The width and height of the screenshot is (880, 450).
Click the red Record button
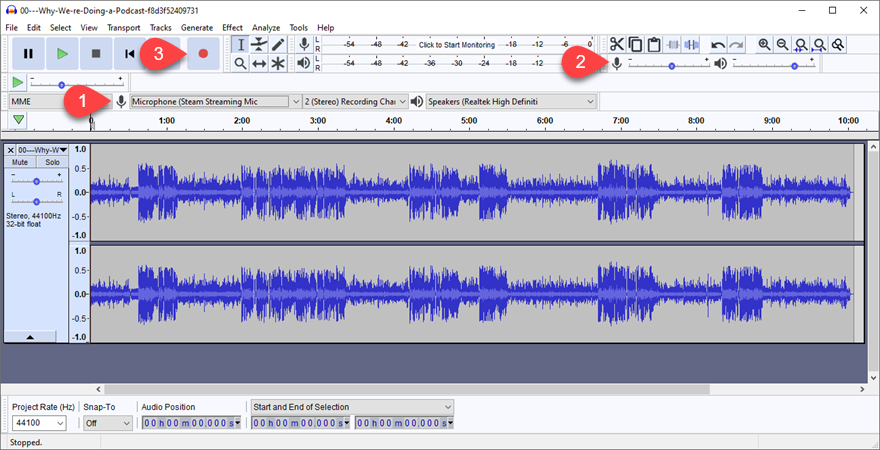(x=203, y=53)
